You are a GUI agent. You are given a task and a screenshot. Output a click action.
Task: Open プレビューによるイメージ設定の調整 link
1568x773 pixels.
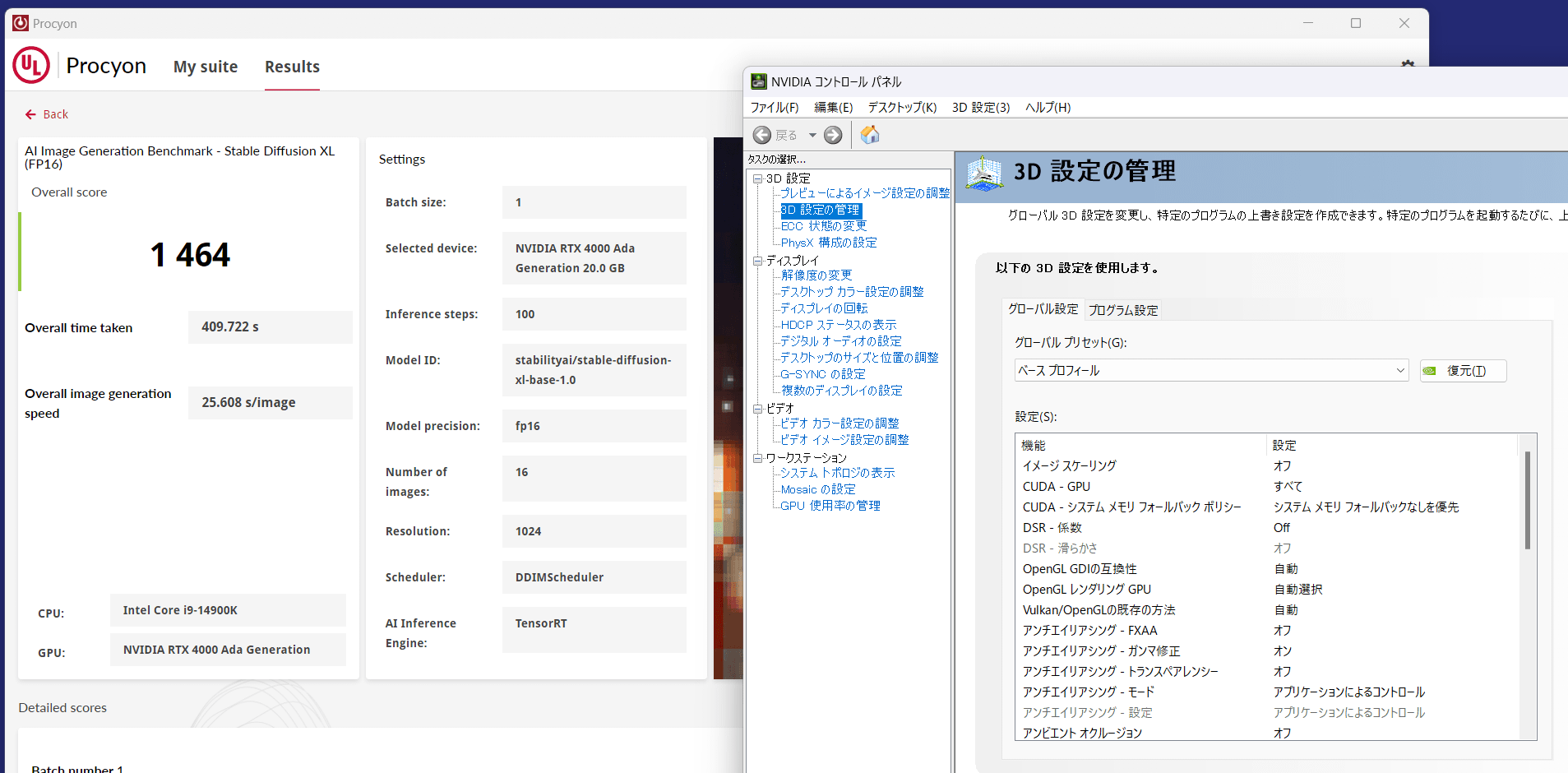tap(865, 193)
